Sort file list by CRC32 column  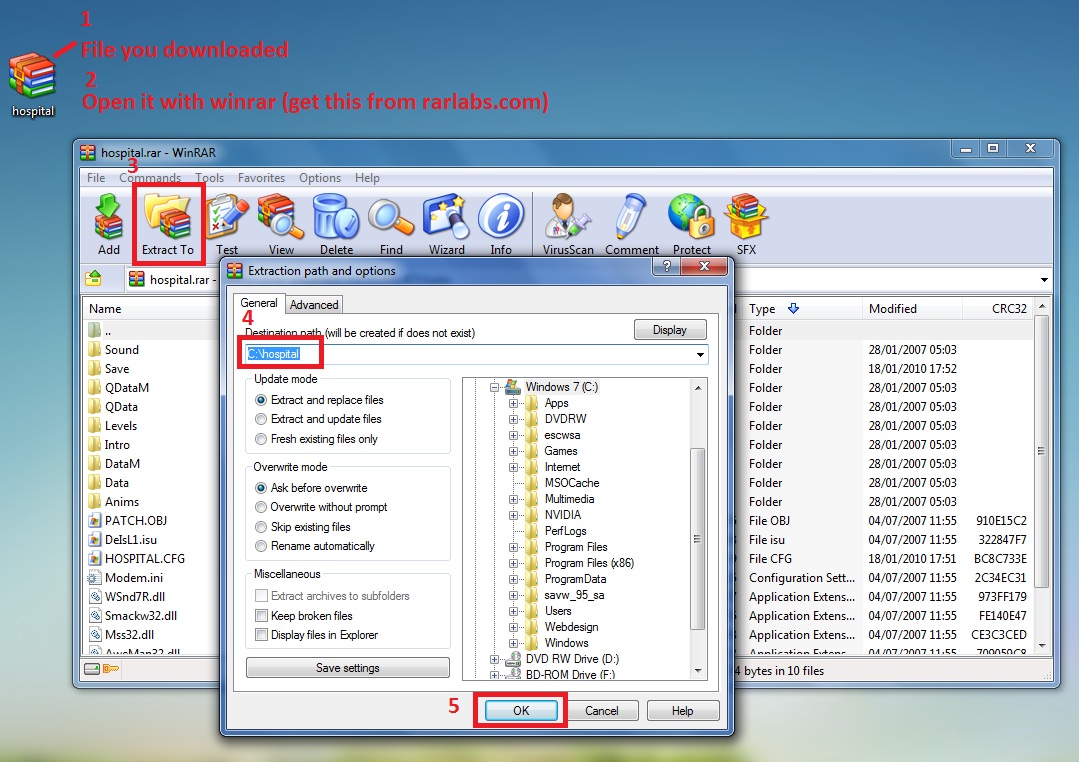pos(997,308)
